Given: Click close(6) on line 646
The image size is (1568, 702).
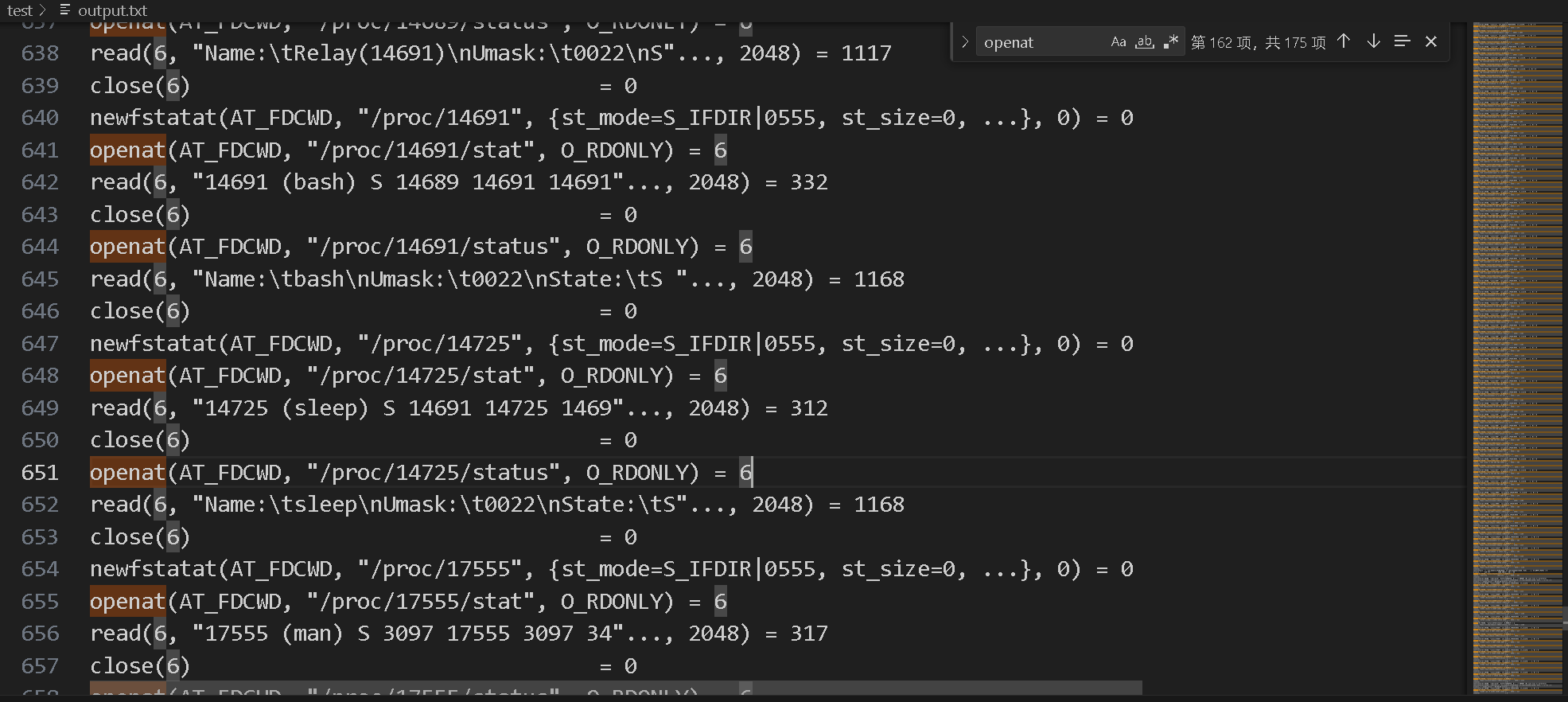Looking at the screenshot, I should 140,311.
